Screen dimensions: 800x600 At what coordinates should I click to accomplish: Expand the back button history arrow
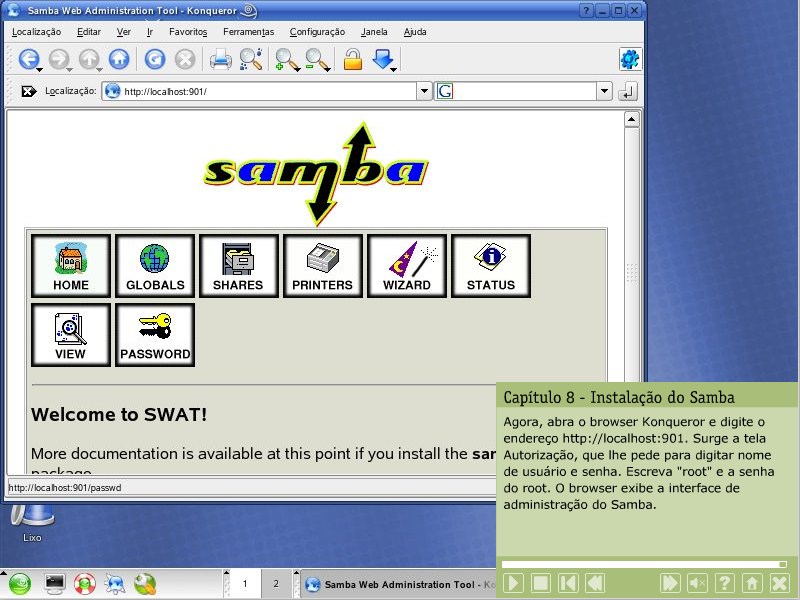(x=39, y=70)
